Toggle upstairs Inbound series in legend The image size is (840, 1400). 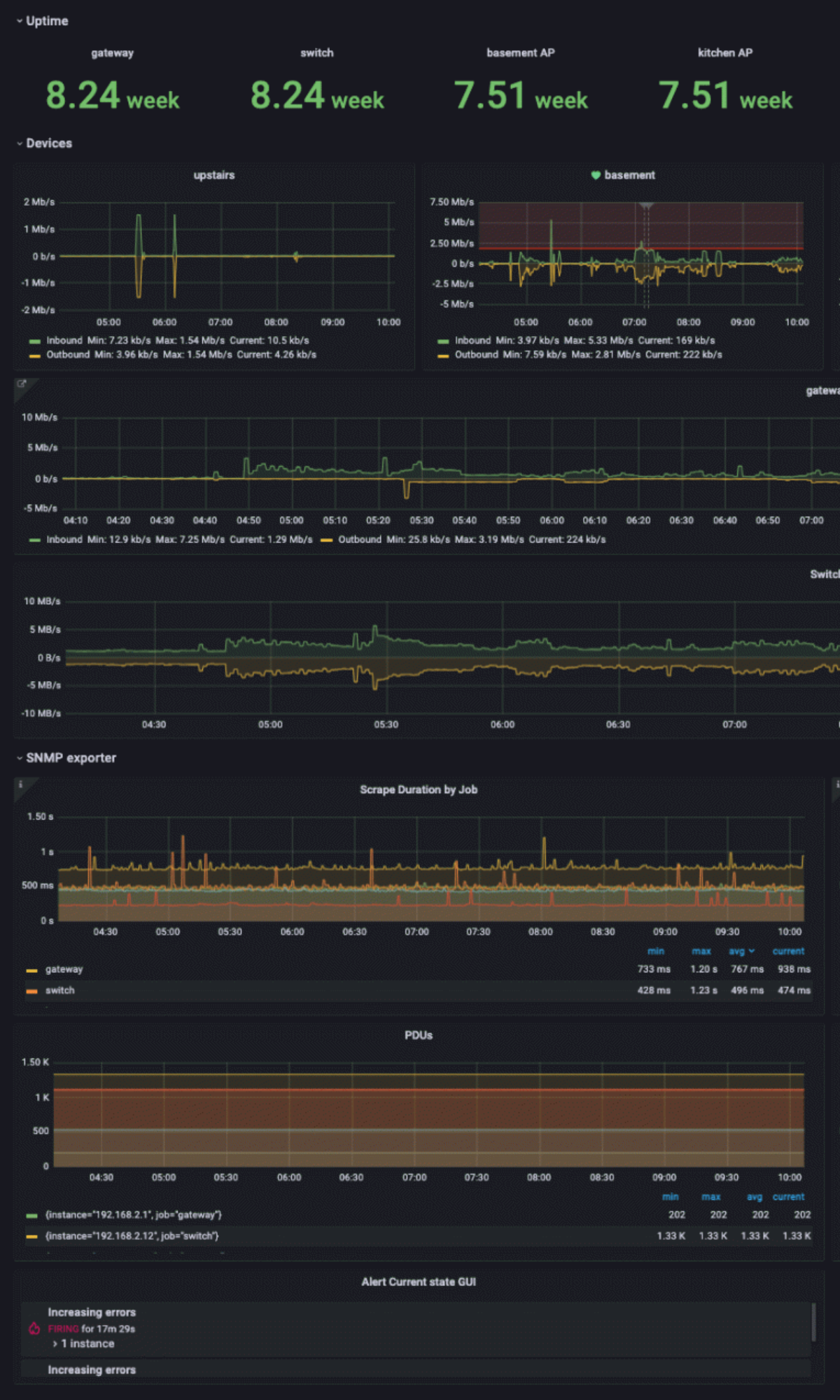point(64,340)
